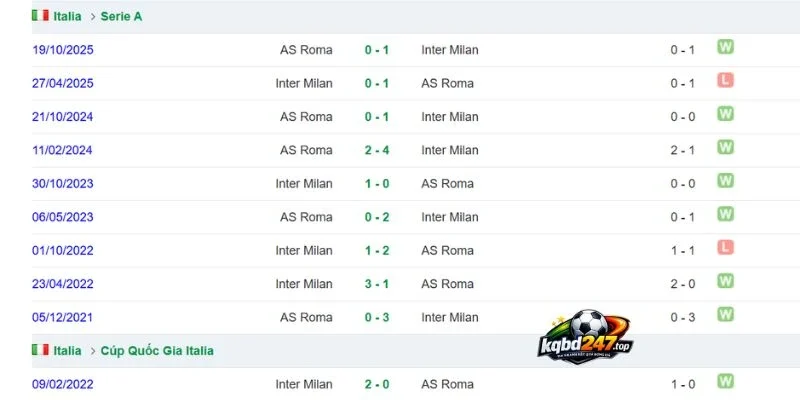Click the W badge on 05/12/2021 row
This screenshot has height=400, width=800.
(725, 314)
